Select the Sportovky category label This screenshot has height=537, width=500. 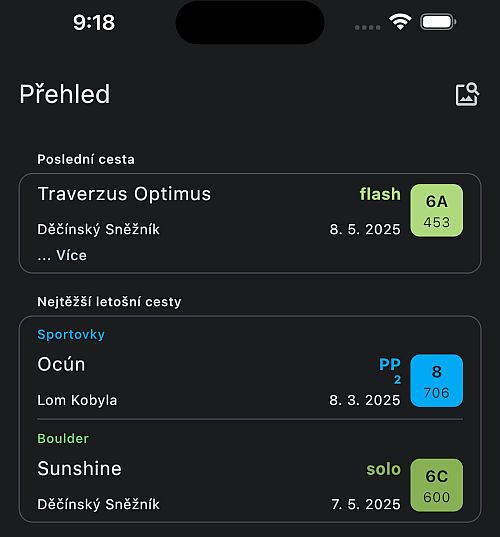pyautogui.click(x=71, y=335)
